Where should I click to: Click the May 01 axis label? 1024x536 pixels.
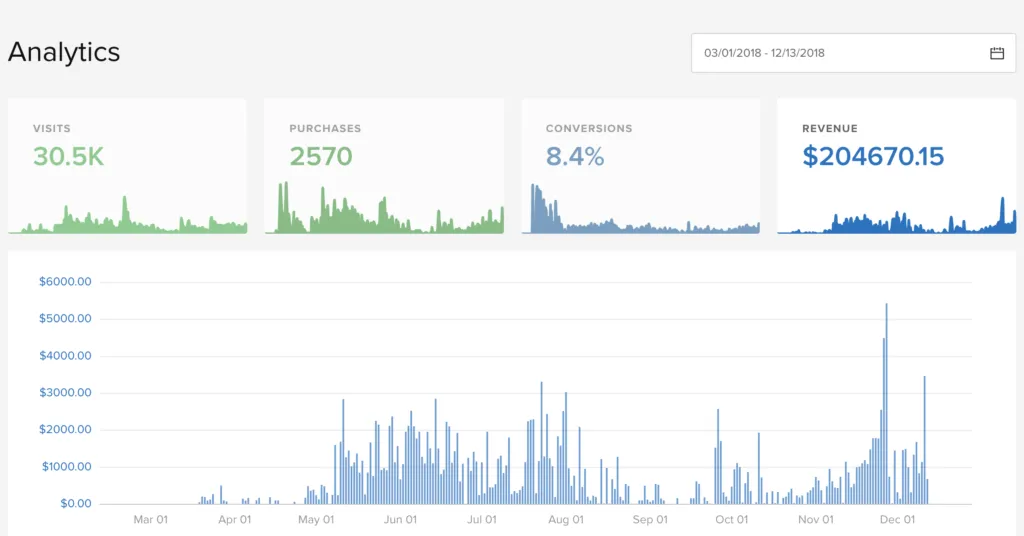[x=316, y=520]
